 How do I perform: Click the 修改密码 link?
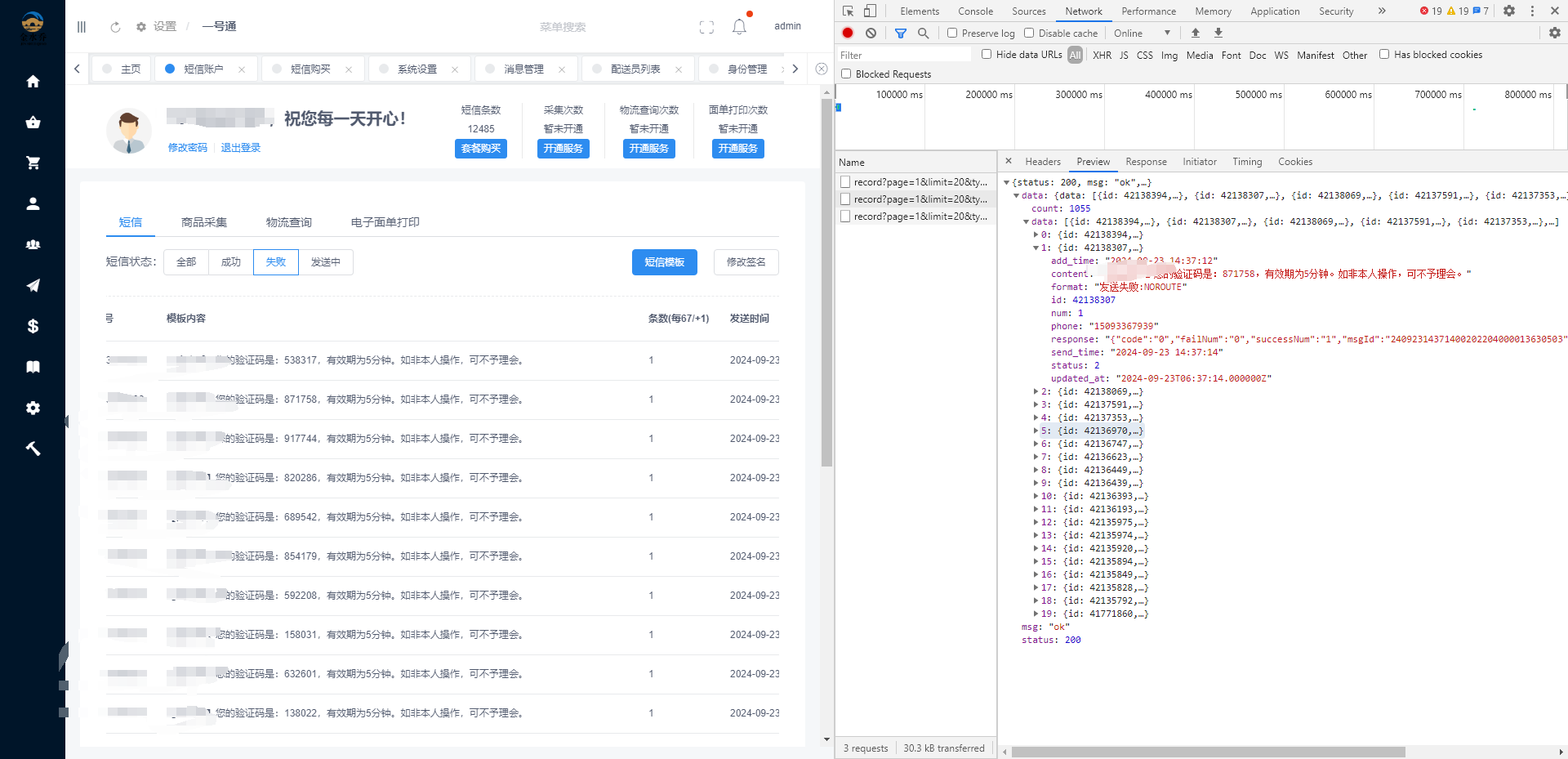click(x=188, y=148)
